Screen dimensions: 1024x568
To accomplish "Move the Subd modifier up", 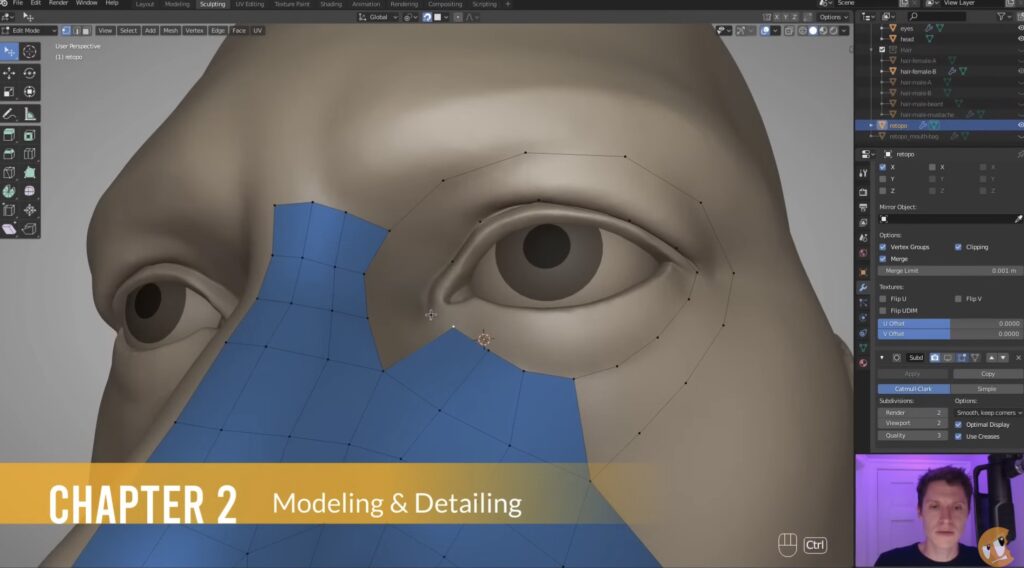I will tap(991, 358).
